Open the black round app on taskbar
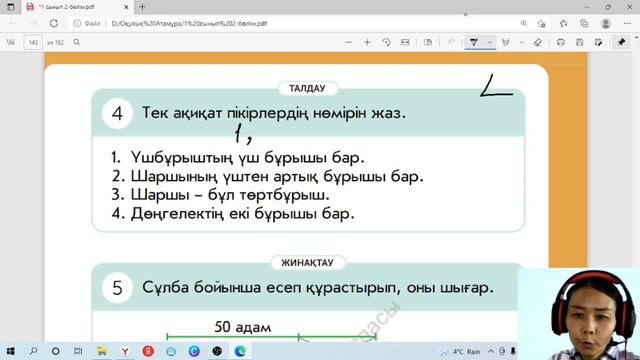The width and height of the screenshot is (640, 360). (x=217, y=351)
